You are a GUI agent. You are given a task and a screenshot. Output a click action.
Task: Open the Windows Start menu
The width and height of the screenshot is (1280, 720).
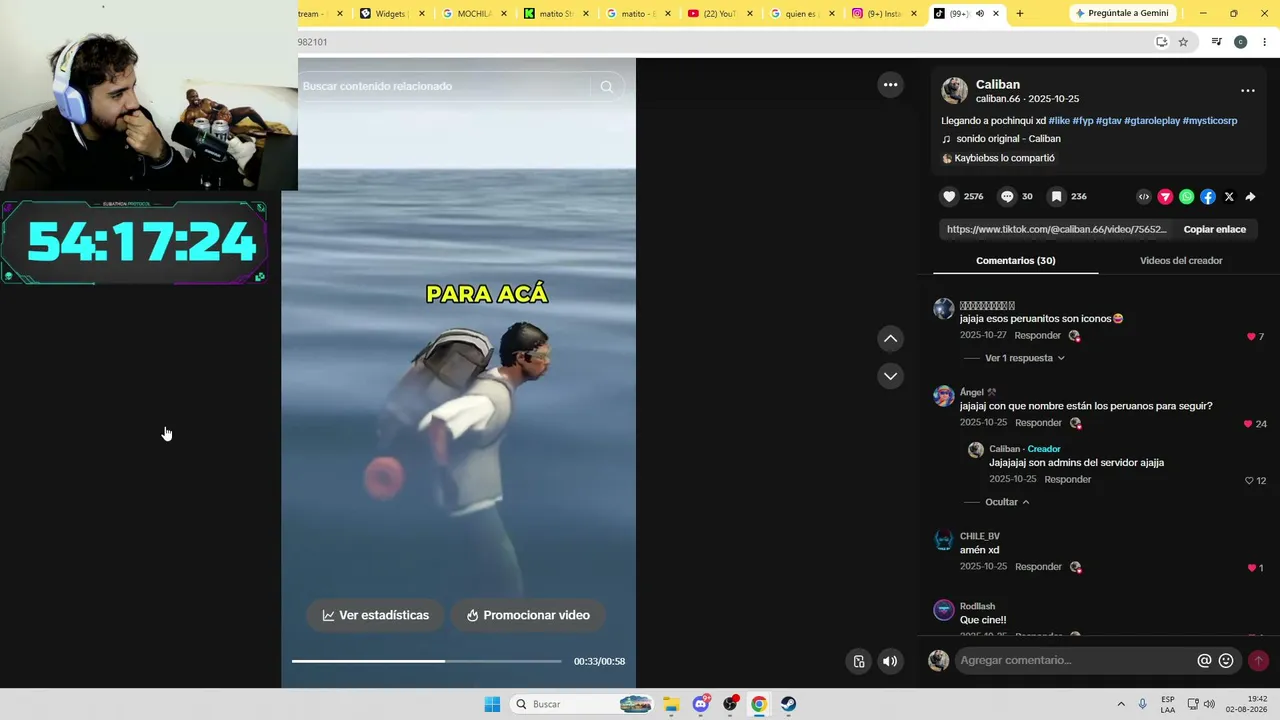(492, 704)
